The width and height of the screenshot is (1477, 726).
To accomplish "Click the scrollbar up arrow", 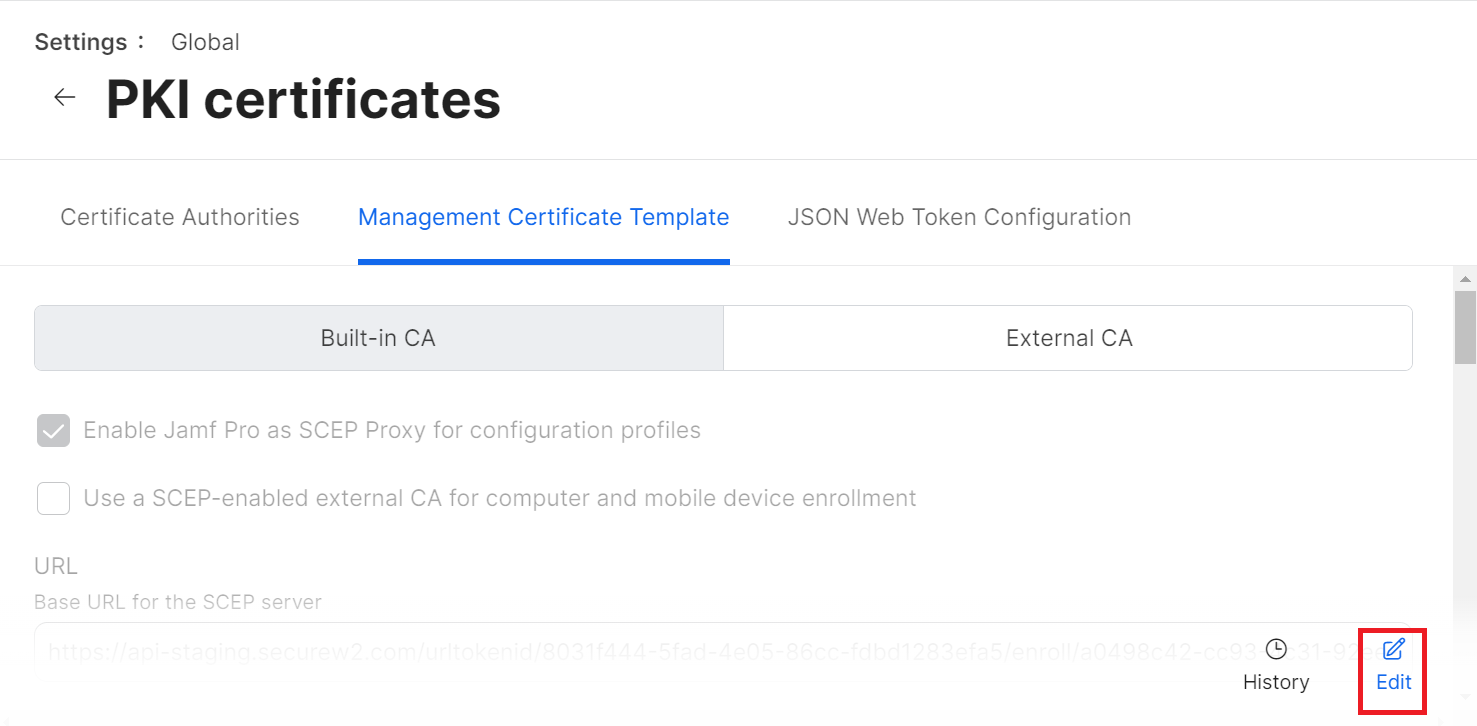I will [x=1466, y=278].
